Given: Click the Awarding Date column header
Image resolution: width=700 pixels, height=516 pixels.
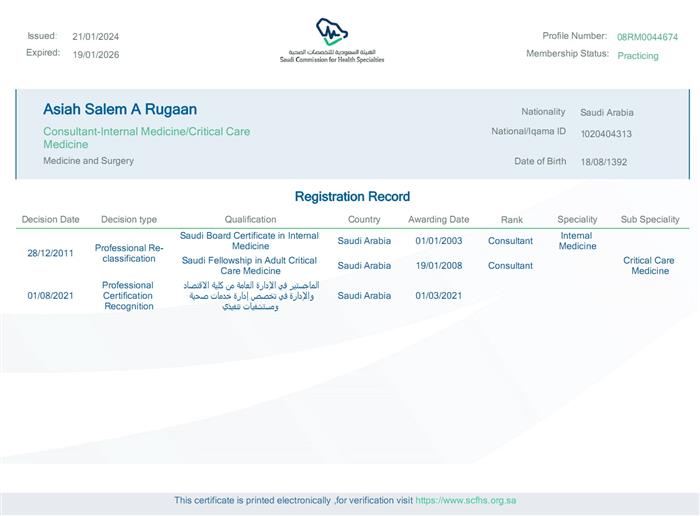Looking at the screenshot, I should click(438, 219).
